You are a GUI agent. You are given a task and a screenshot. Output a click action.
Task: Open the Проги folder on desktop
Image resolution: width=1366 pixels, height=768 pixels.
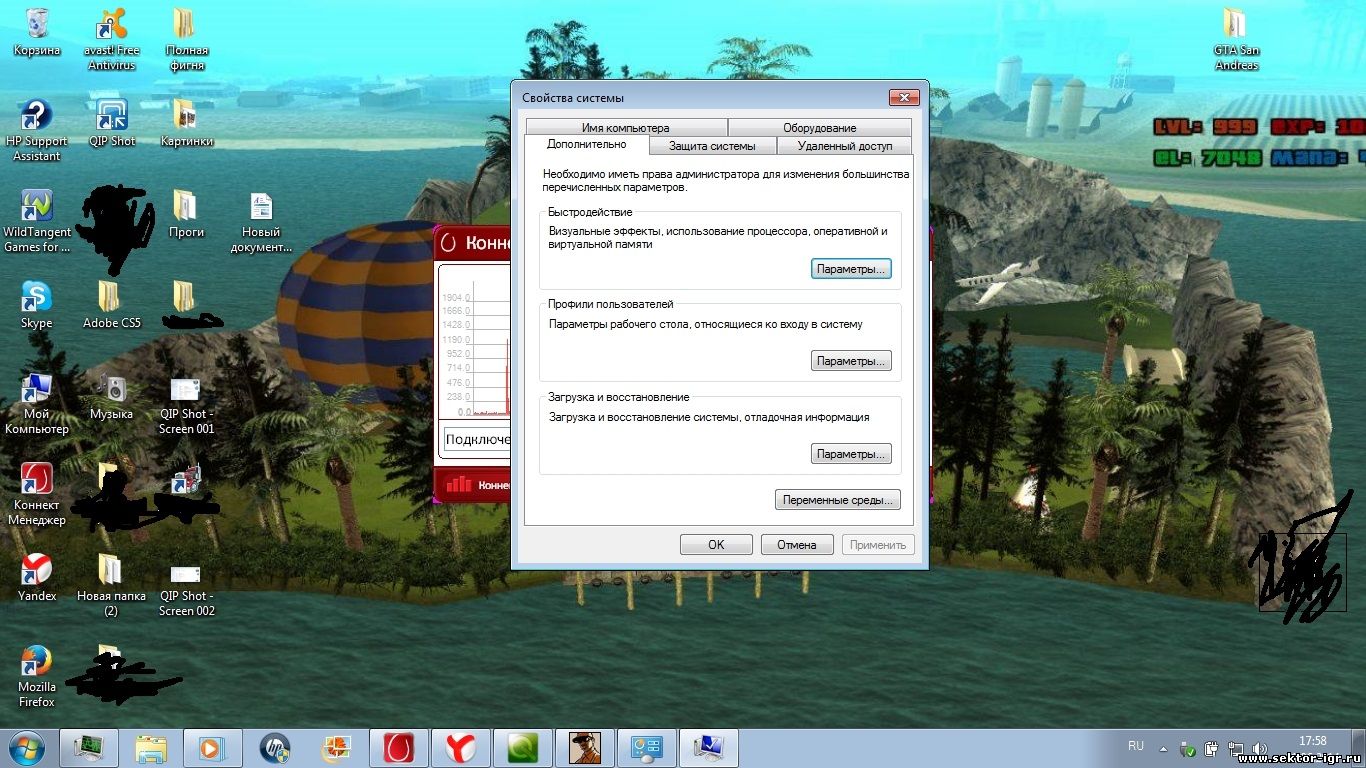click(x=187, y=214)
